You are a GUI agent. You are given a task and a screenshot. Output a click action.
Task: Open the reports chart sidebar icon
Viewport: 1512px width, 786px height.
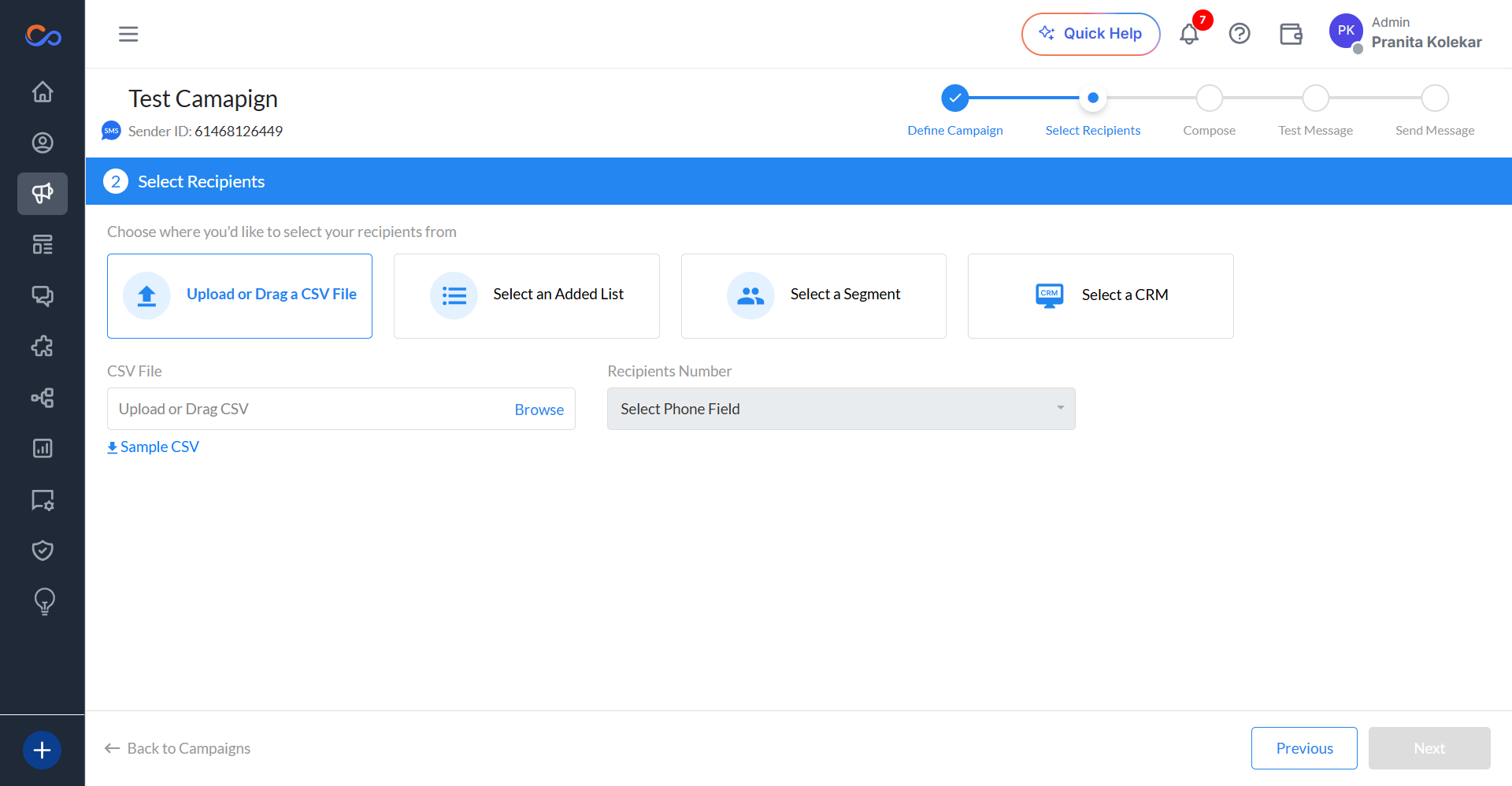click(x=43, y=448)
